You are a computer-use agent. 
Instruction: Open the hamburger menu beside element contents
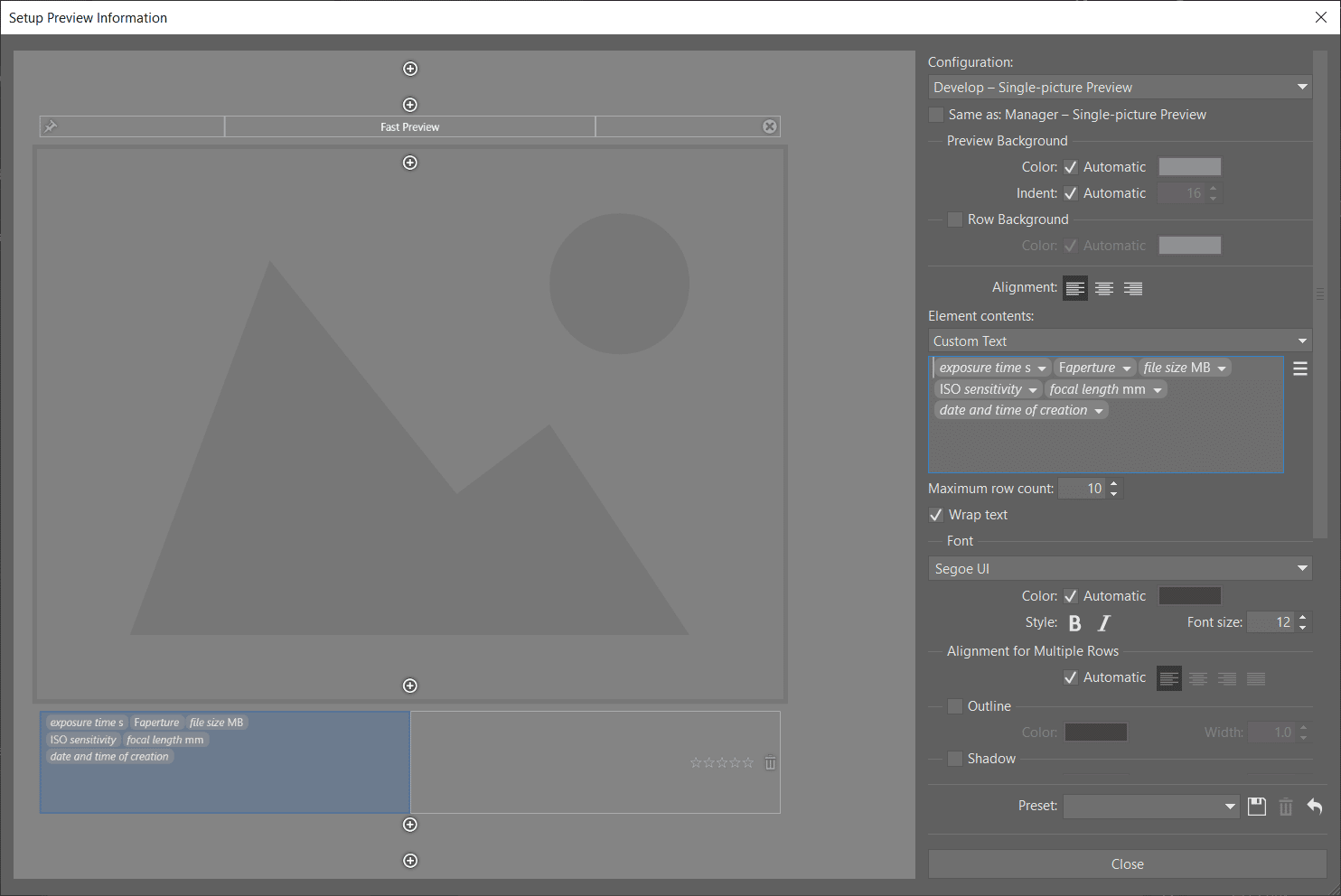[1299, 369]
